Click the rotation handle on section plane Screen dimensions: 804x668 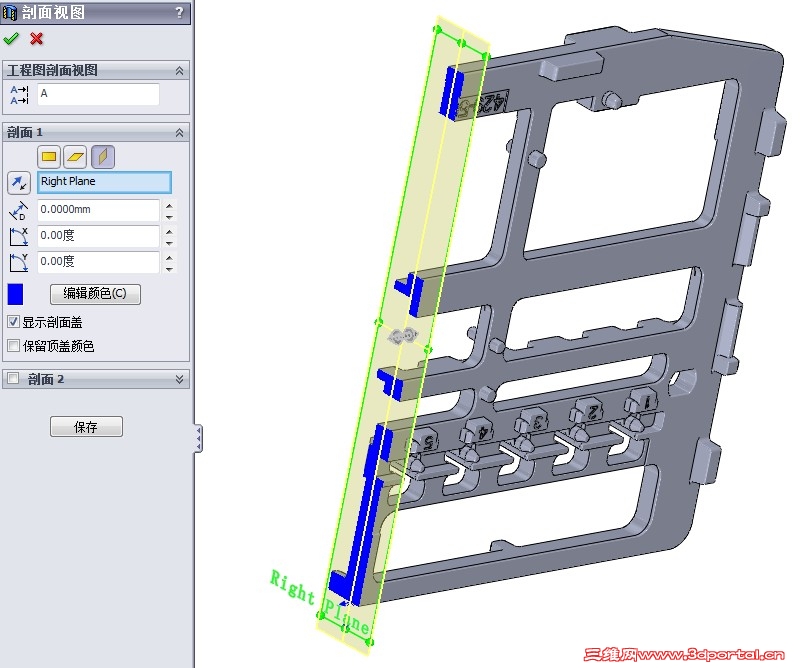pos(401,336)
